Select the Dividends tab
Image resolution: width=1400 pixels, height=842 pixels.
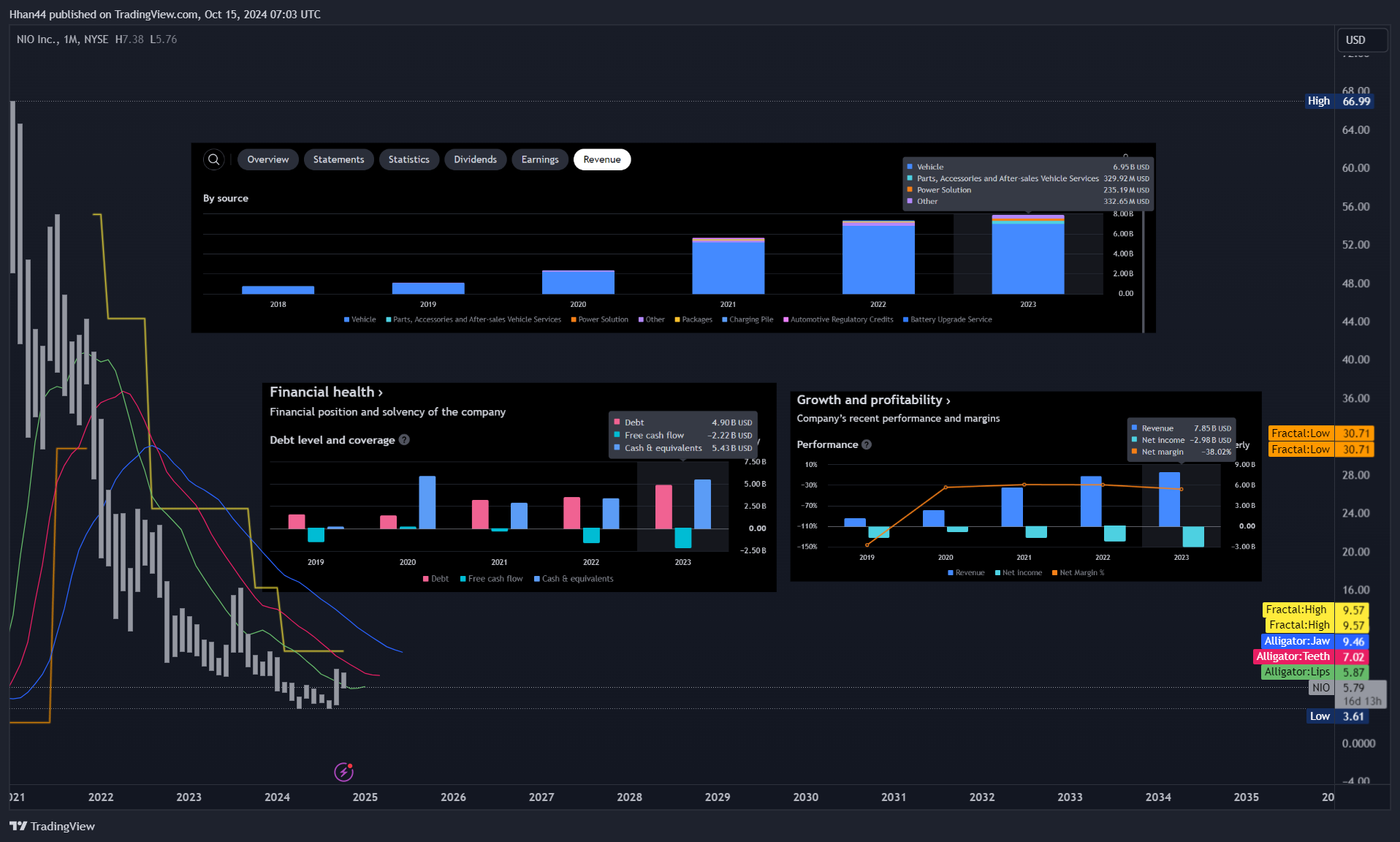pos(475,159)
